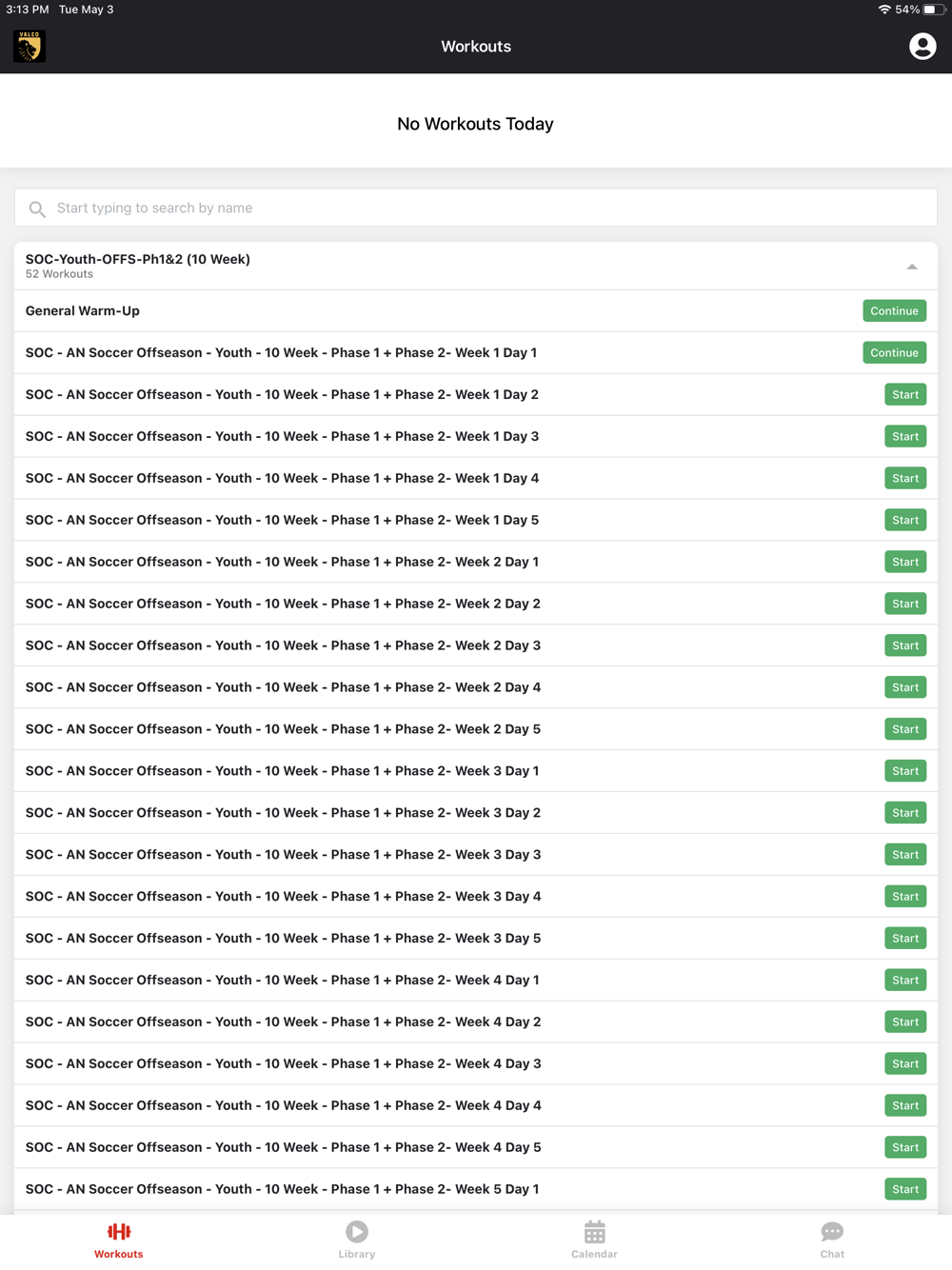Tap the battery indicator in status bar

click(x=934, y=10)
